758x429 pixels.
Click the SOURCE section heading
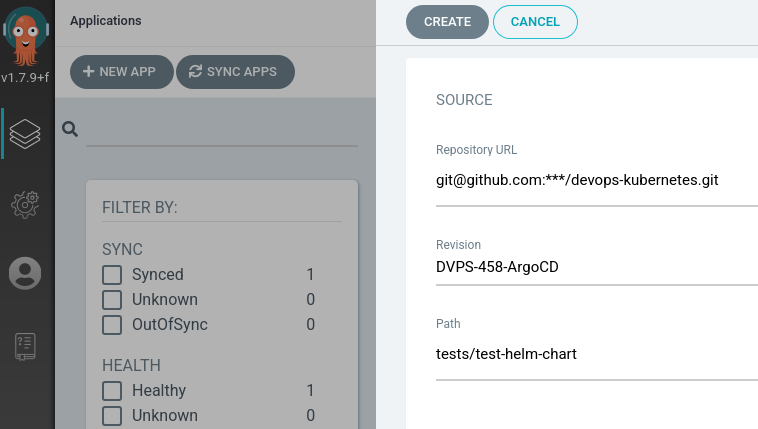464,100
